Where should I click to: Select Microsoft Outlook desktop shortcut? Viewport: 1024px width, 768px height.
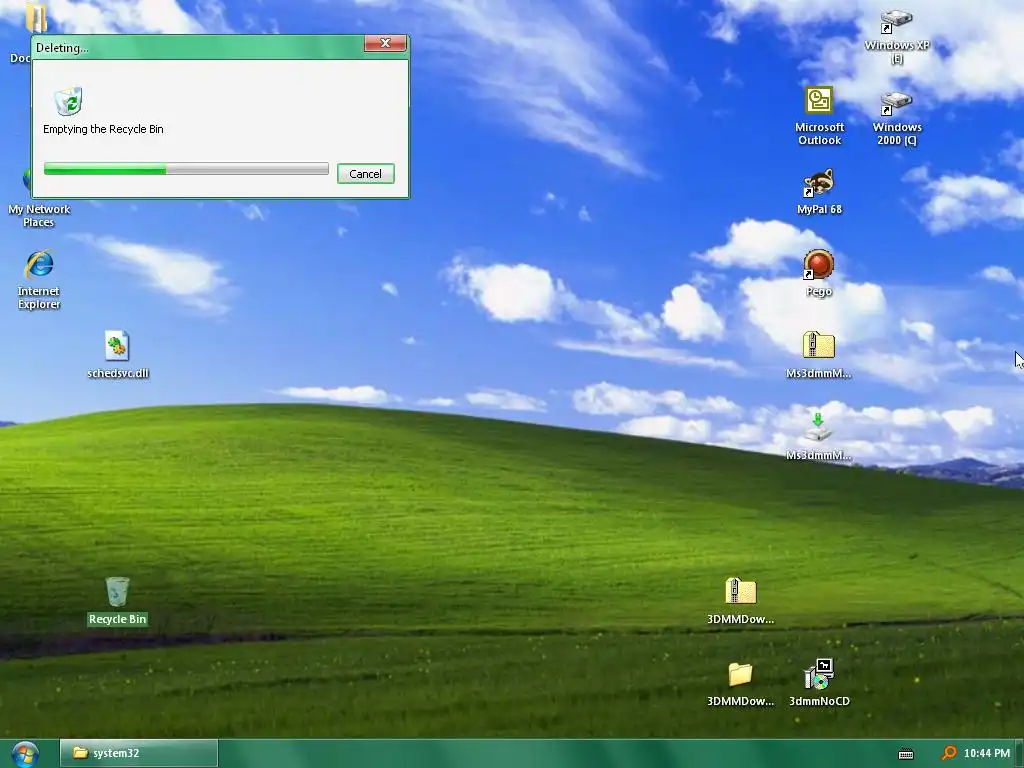click(819, 116)
